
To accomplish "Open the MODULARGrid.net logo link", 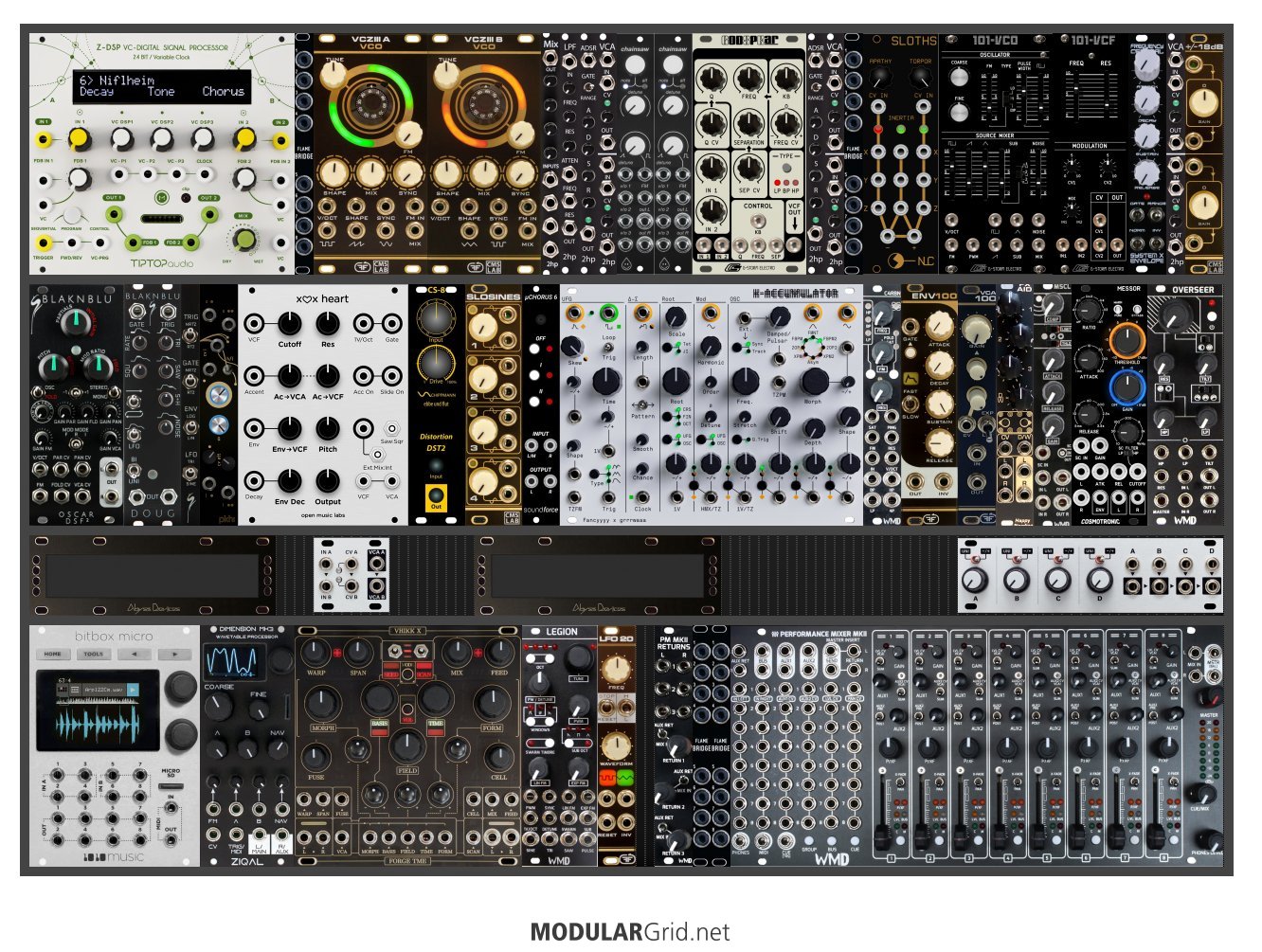I will point(630,932).
